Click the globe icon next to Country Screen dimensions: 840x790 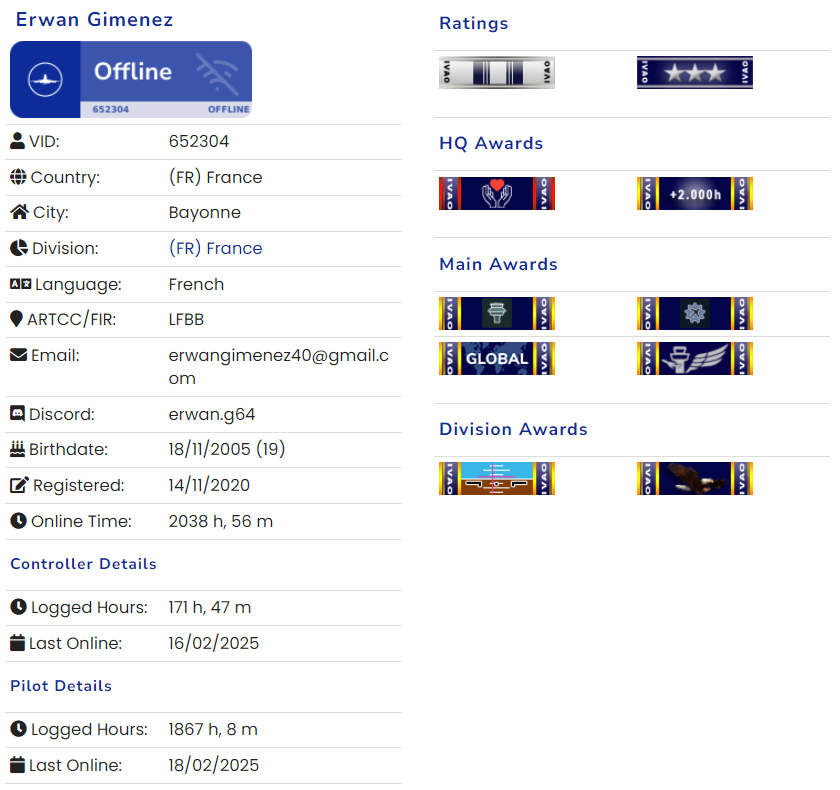click(17, 177)
